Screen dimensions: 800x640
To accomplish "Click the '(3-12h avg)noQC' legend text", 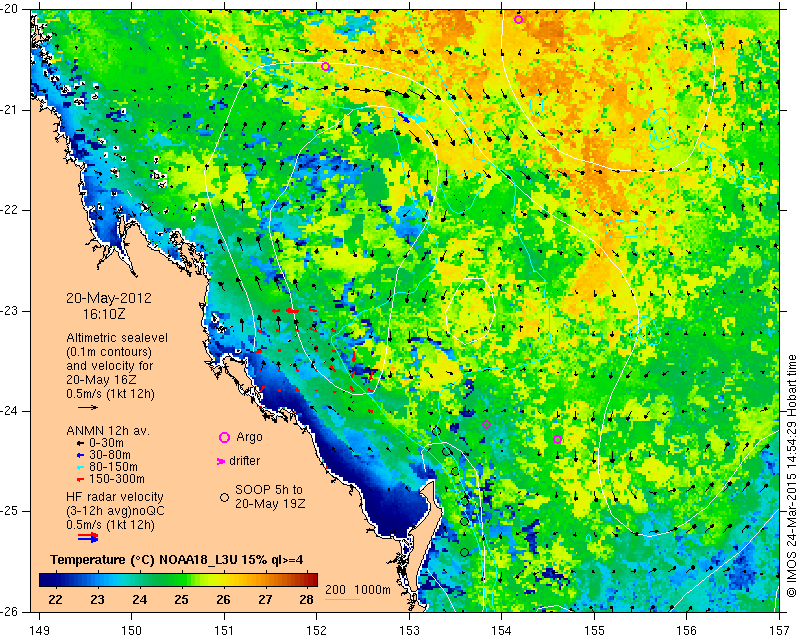I will tap(115, 511).
